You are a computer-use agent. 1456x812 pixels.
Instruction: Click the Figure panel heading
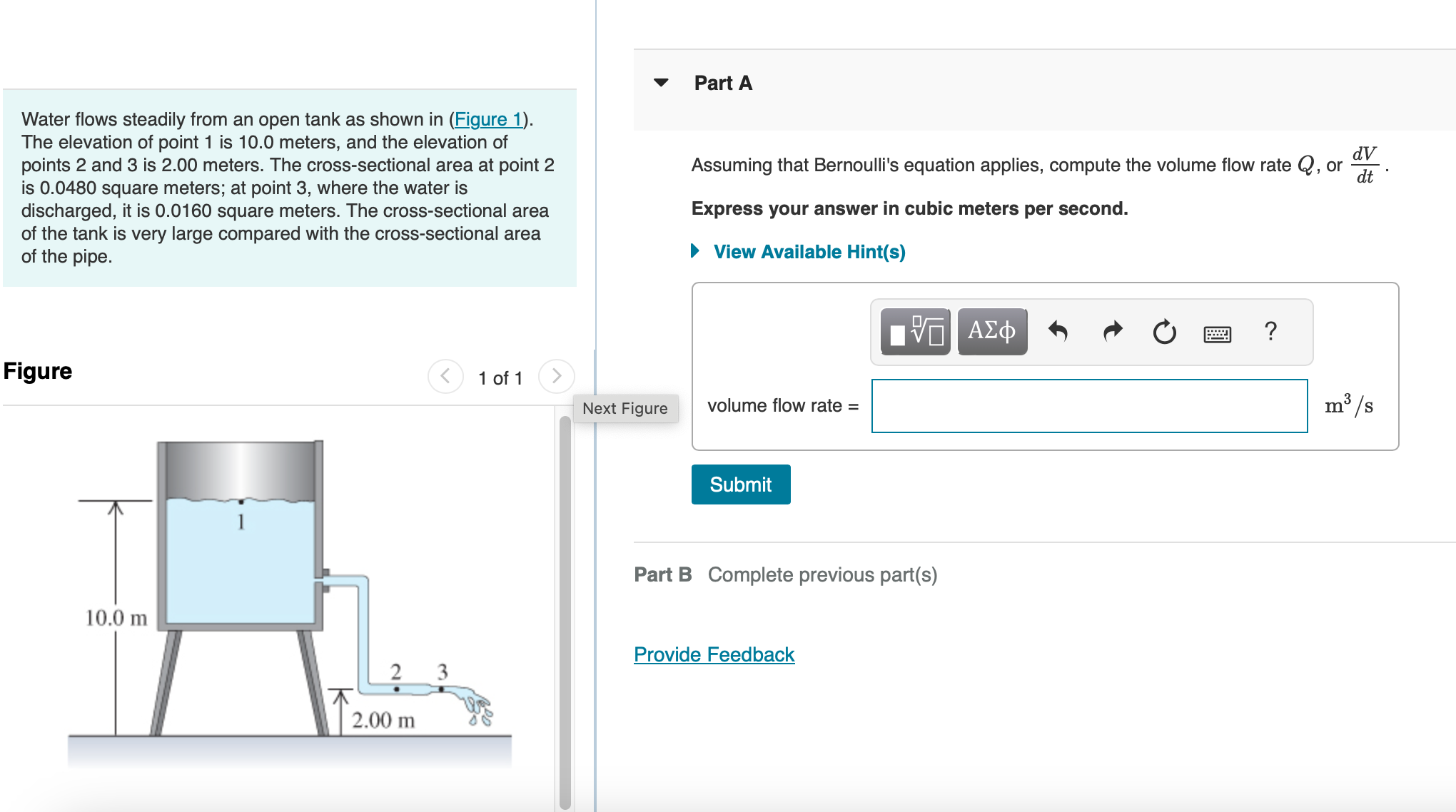[x=38, y=371]
